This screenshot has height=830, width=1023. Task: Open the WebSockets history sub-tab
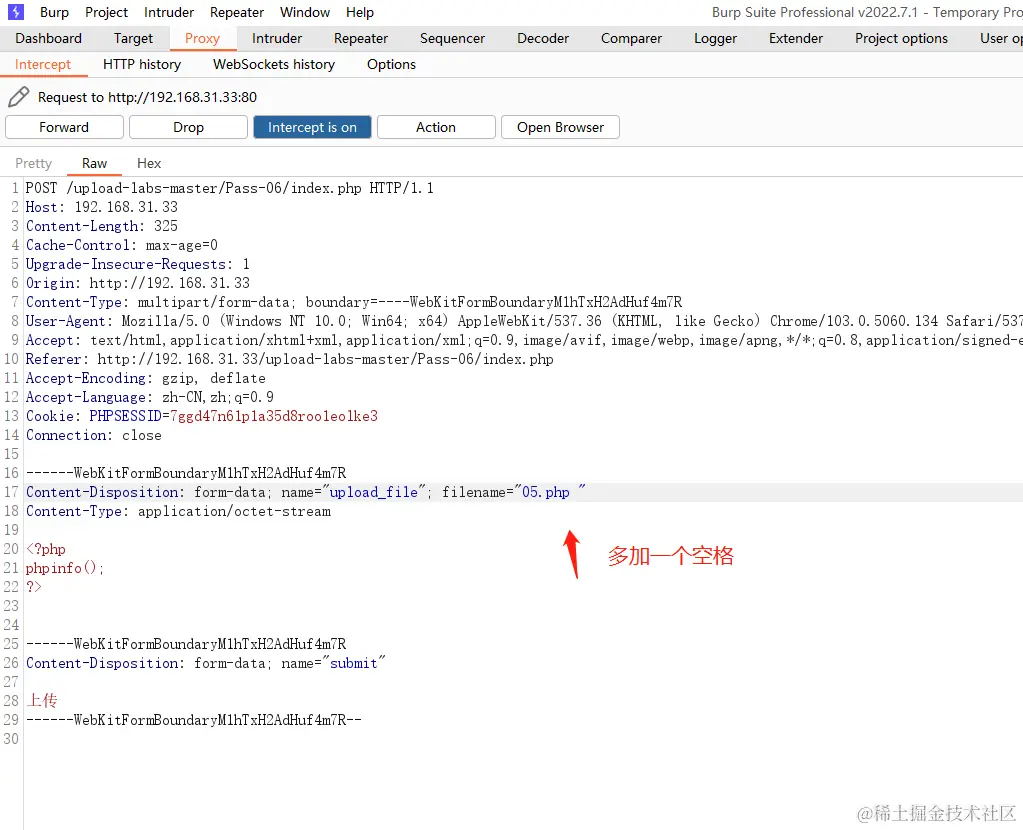(273, 65)
